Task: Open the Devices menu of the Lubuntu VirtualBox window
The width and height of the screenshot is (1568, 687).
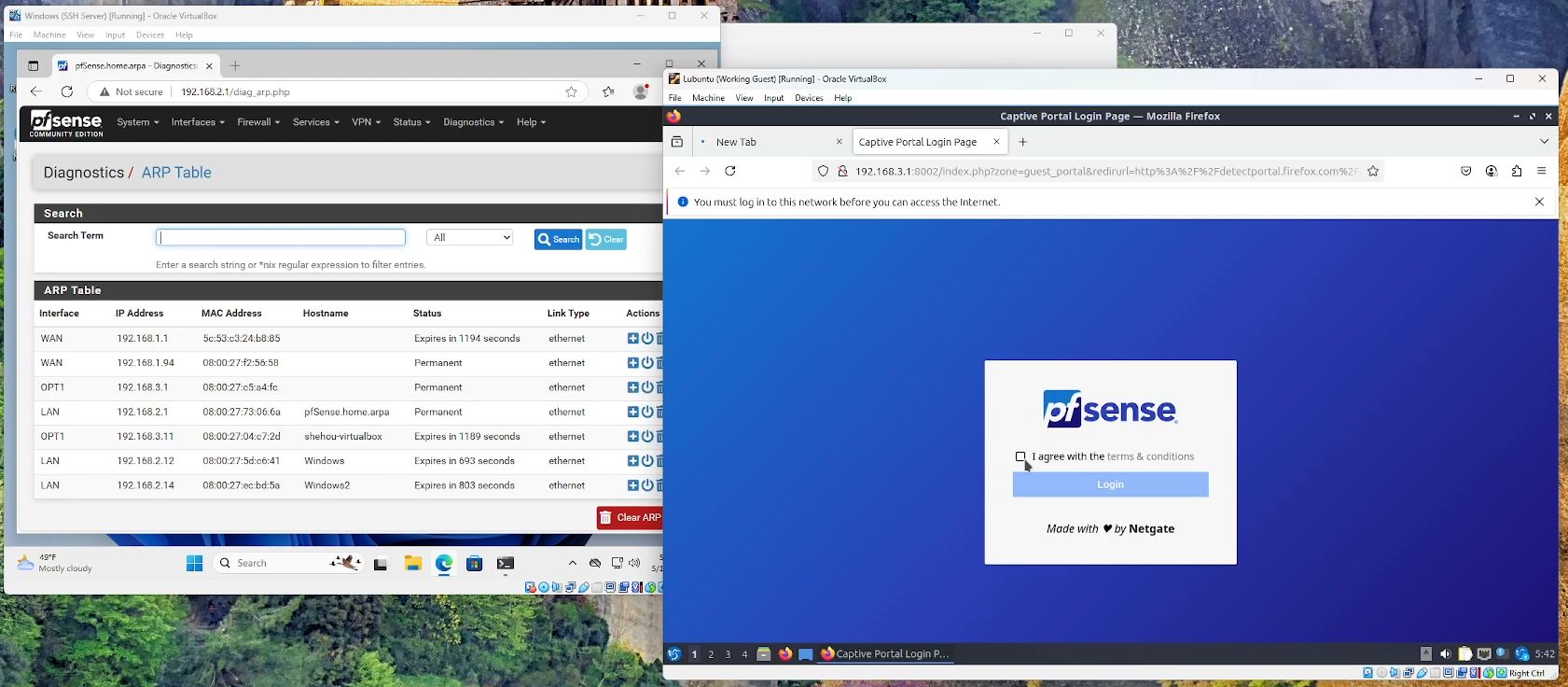Action: pyautogui.click(x=809, y=98)
